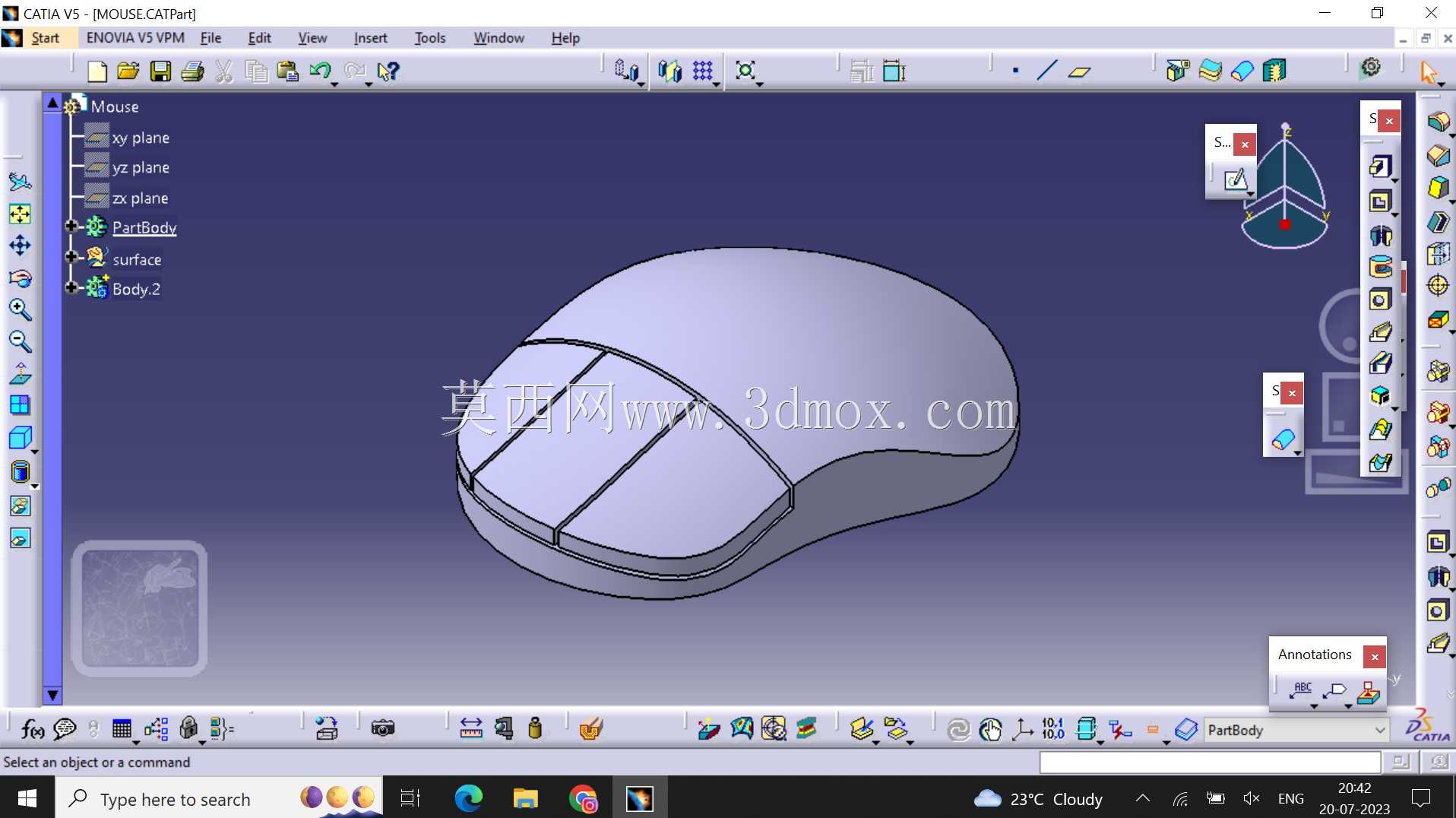This screenshot has width=1456, height=818.
Task: Click the Undo arrow icon
Action: [x=320, y=71]
